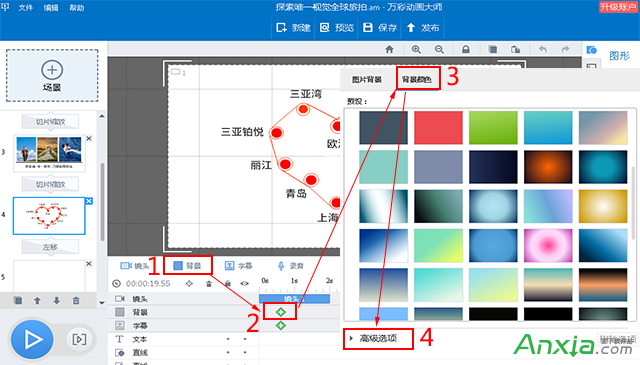The image size is (640, 365).
Task: Move scene up with arrow icon
Action: (x=37, y=300)
